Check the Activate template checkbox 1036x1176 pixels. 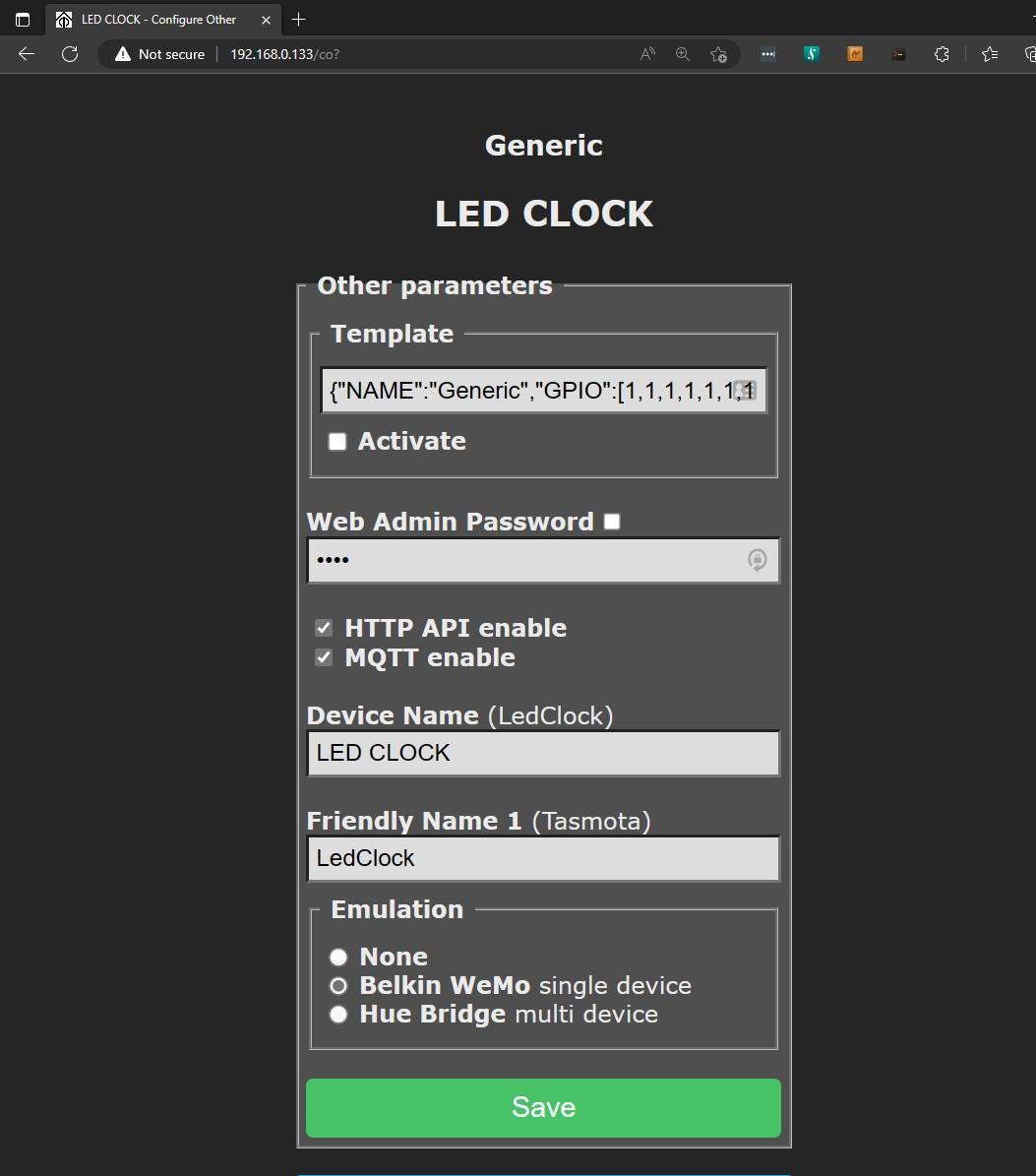pyautogui.click(x=336, y=441)
